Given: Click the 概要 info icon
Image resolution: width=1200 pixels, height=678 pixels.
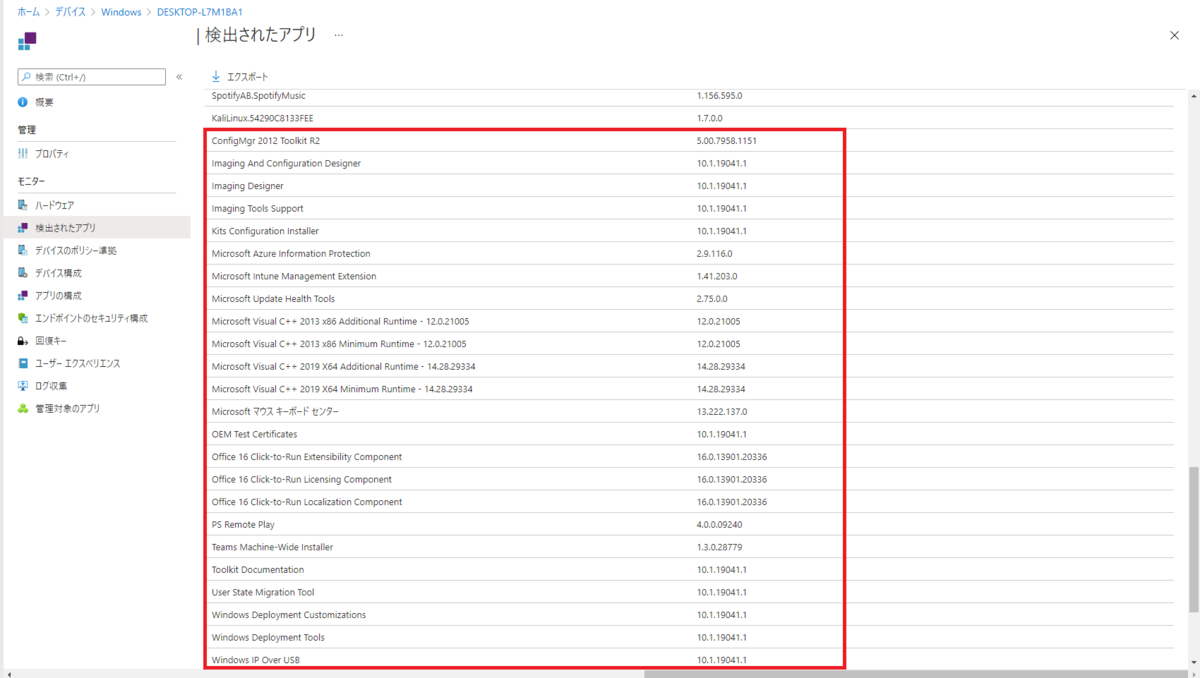Looking at the screenshot, I should [x=23, y=102].
